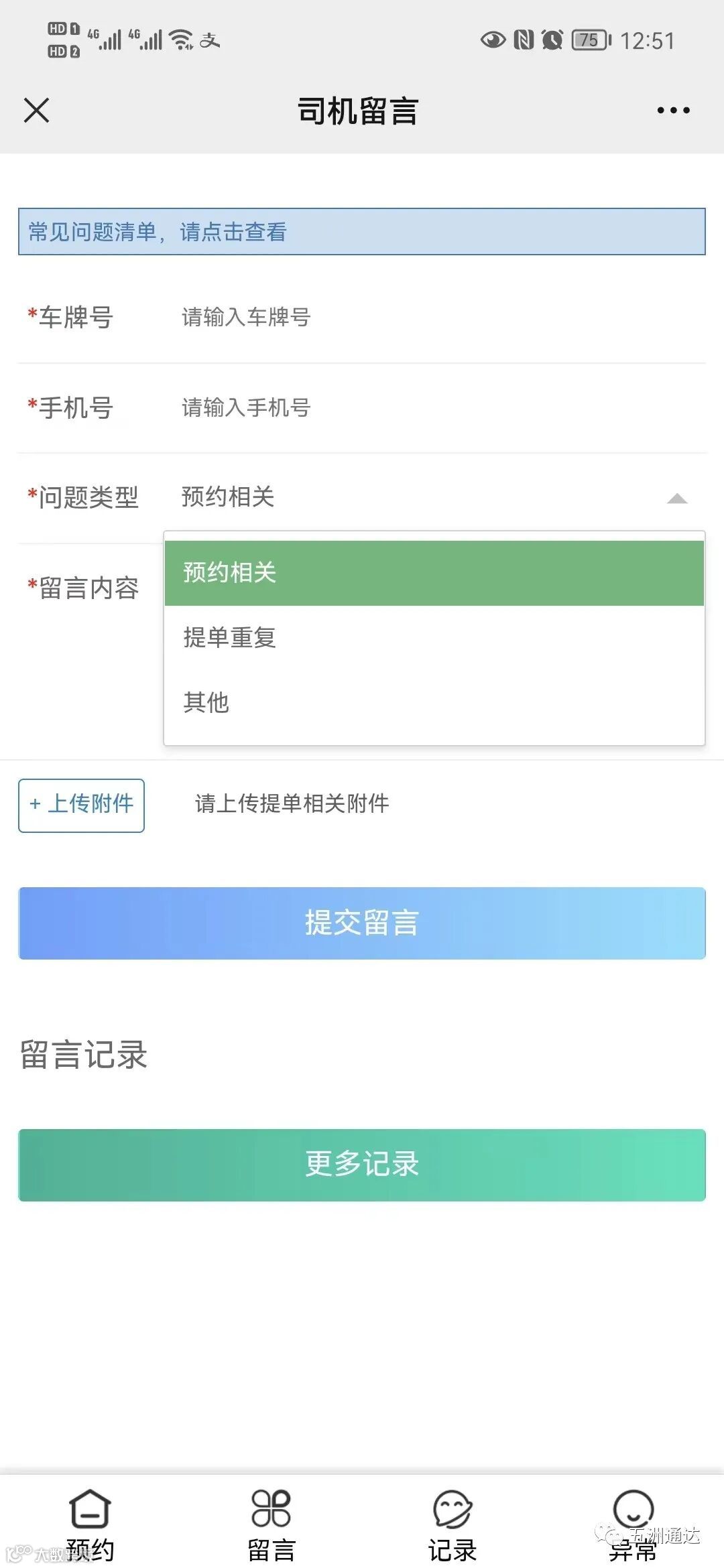Submit with the 提交留言 button
The width and height of the screenshot is (724, 1568).
pos(361,923)
